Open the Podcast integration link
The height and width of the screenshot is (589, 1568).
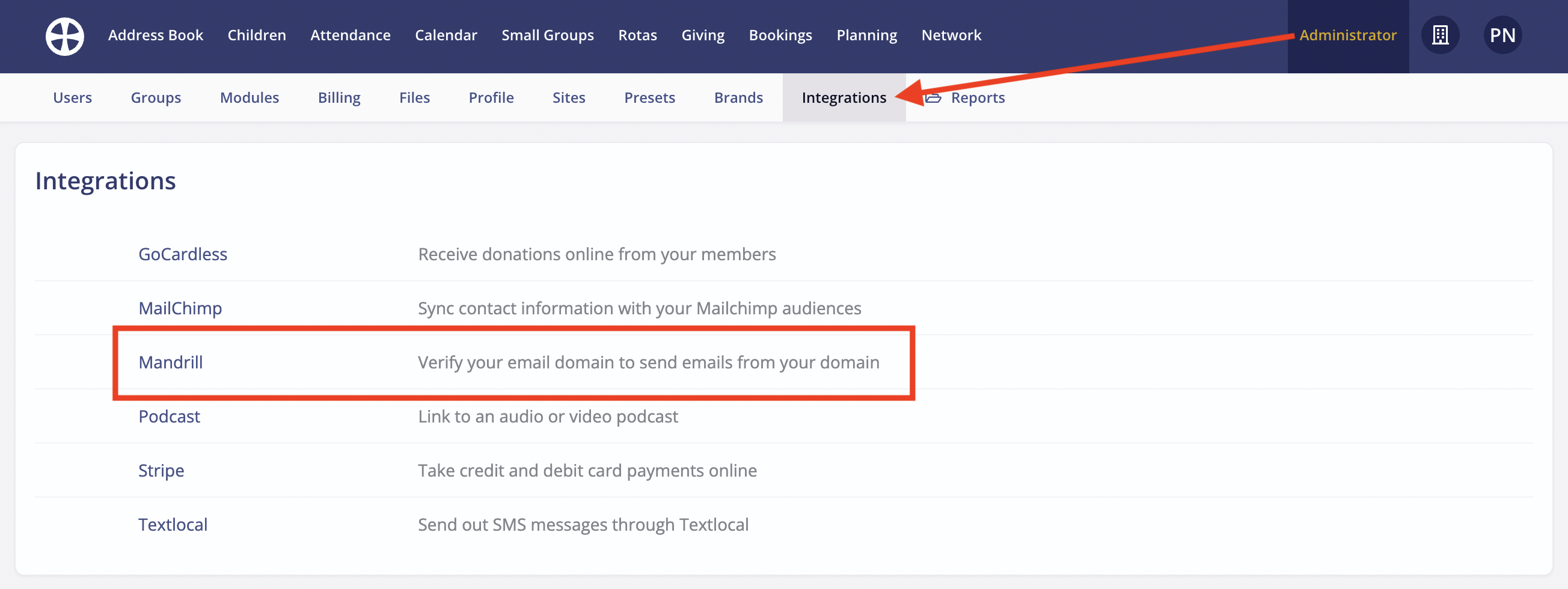[169, 417]
